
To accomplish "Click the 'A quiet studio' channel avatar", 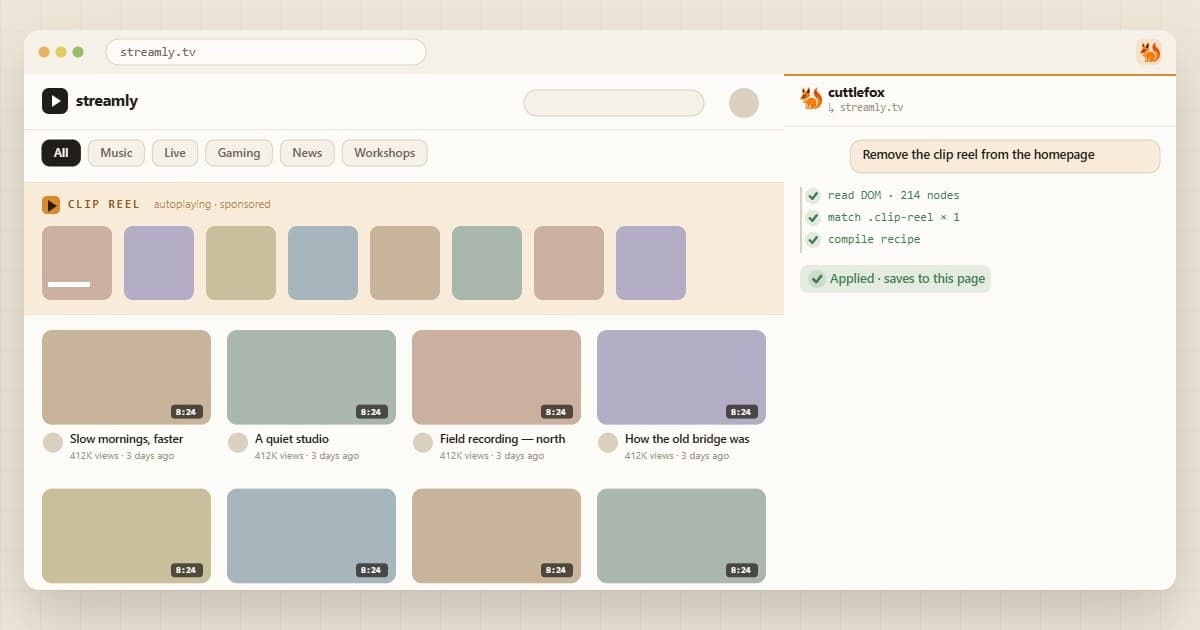I will pos(238,442).
